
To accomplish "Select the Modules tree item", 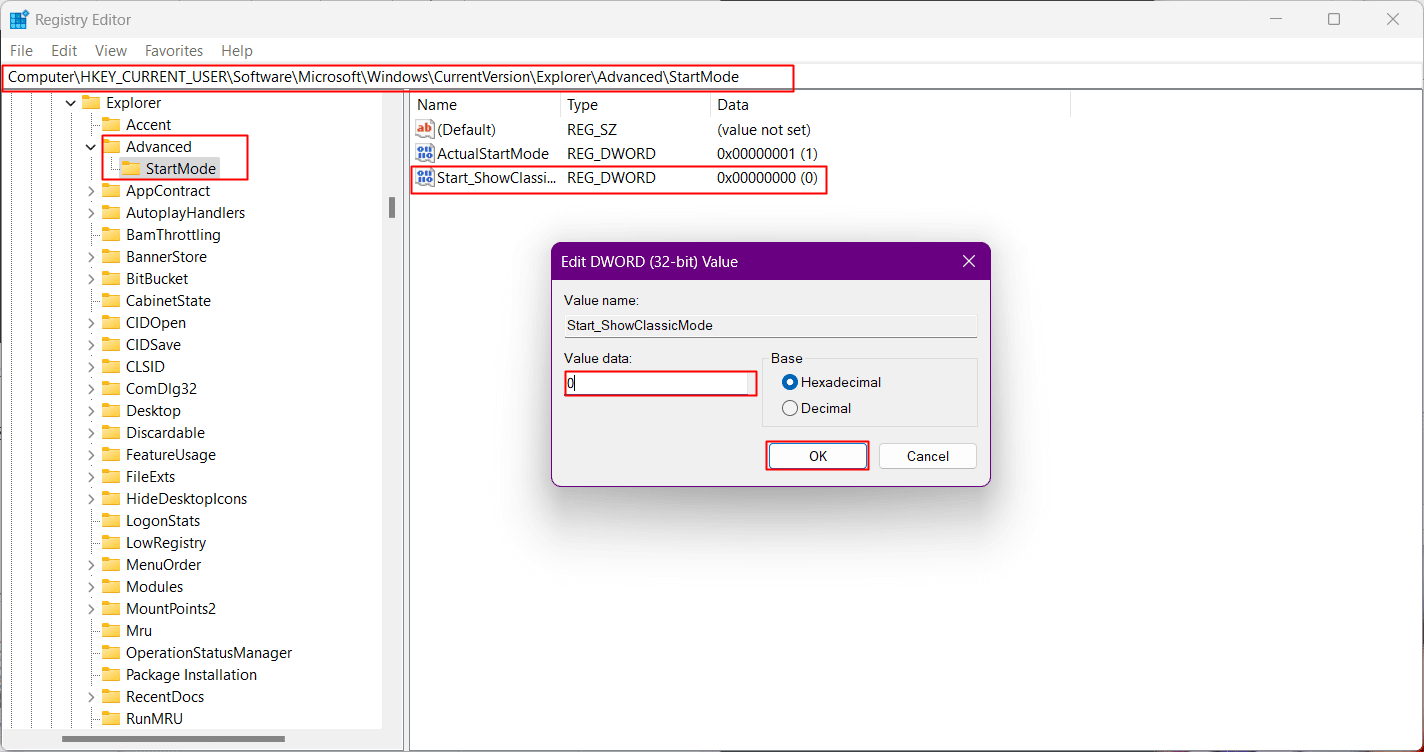I will 155,587.
